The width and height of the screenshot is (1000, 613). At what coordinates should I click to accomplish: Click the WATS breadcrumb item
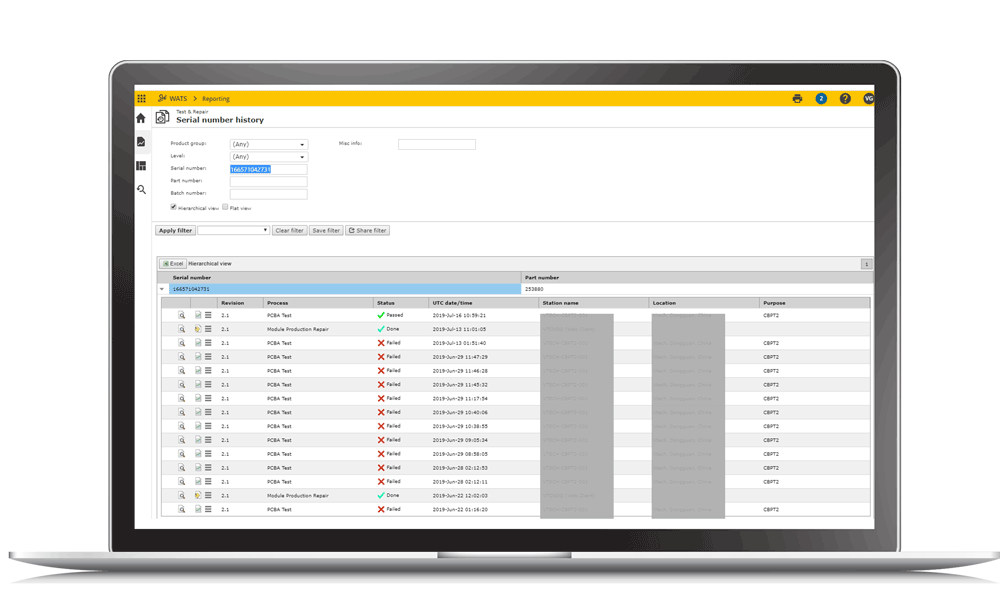click(x=178, y=99)
